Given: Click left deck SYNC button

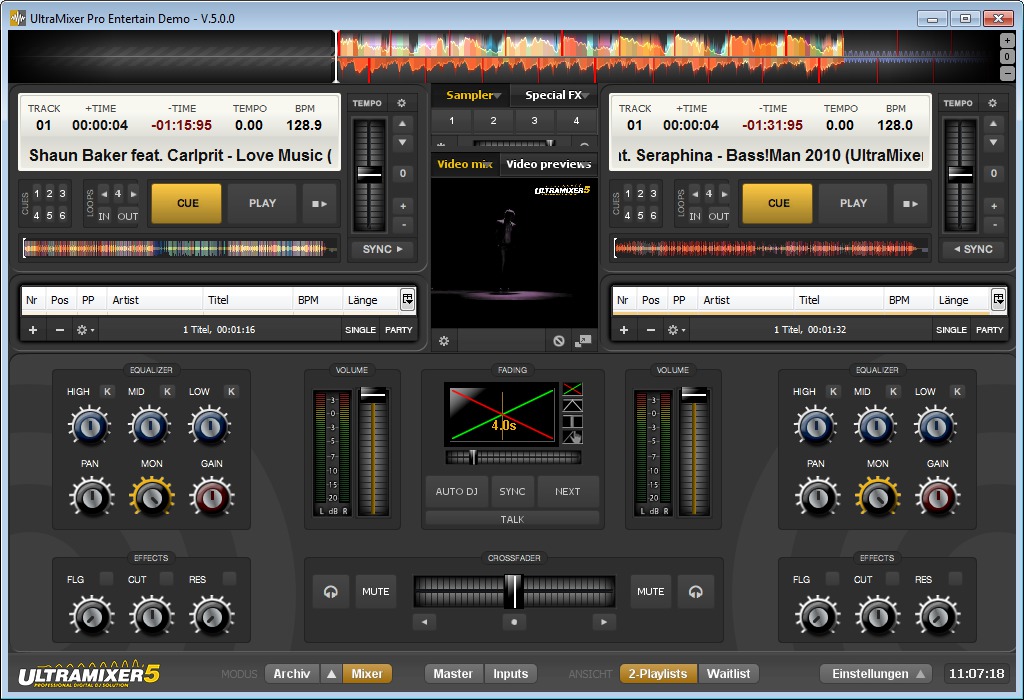Looking at the screenshot, I should point(383,249).
